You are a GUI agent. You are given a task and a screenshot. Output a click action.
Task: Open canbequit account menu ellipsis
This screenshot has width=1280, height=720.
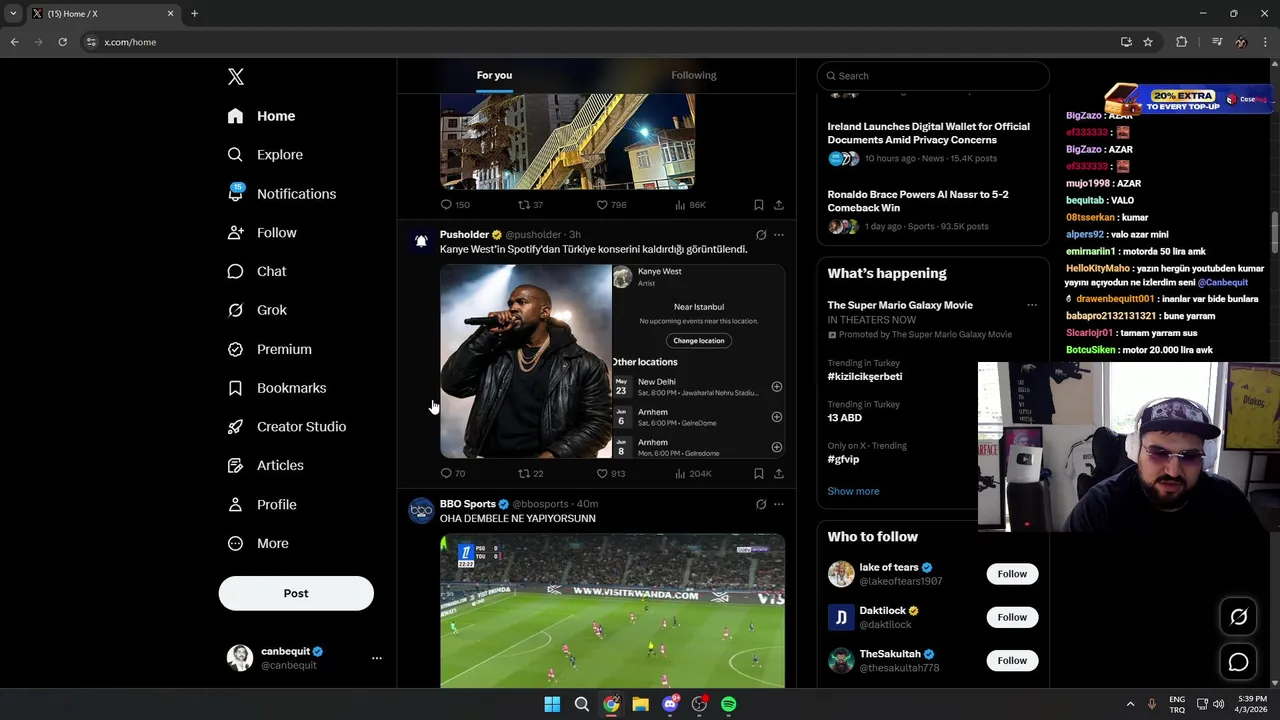click(x=377, y=658)
